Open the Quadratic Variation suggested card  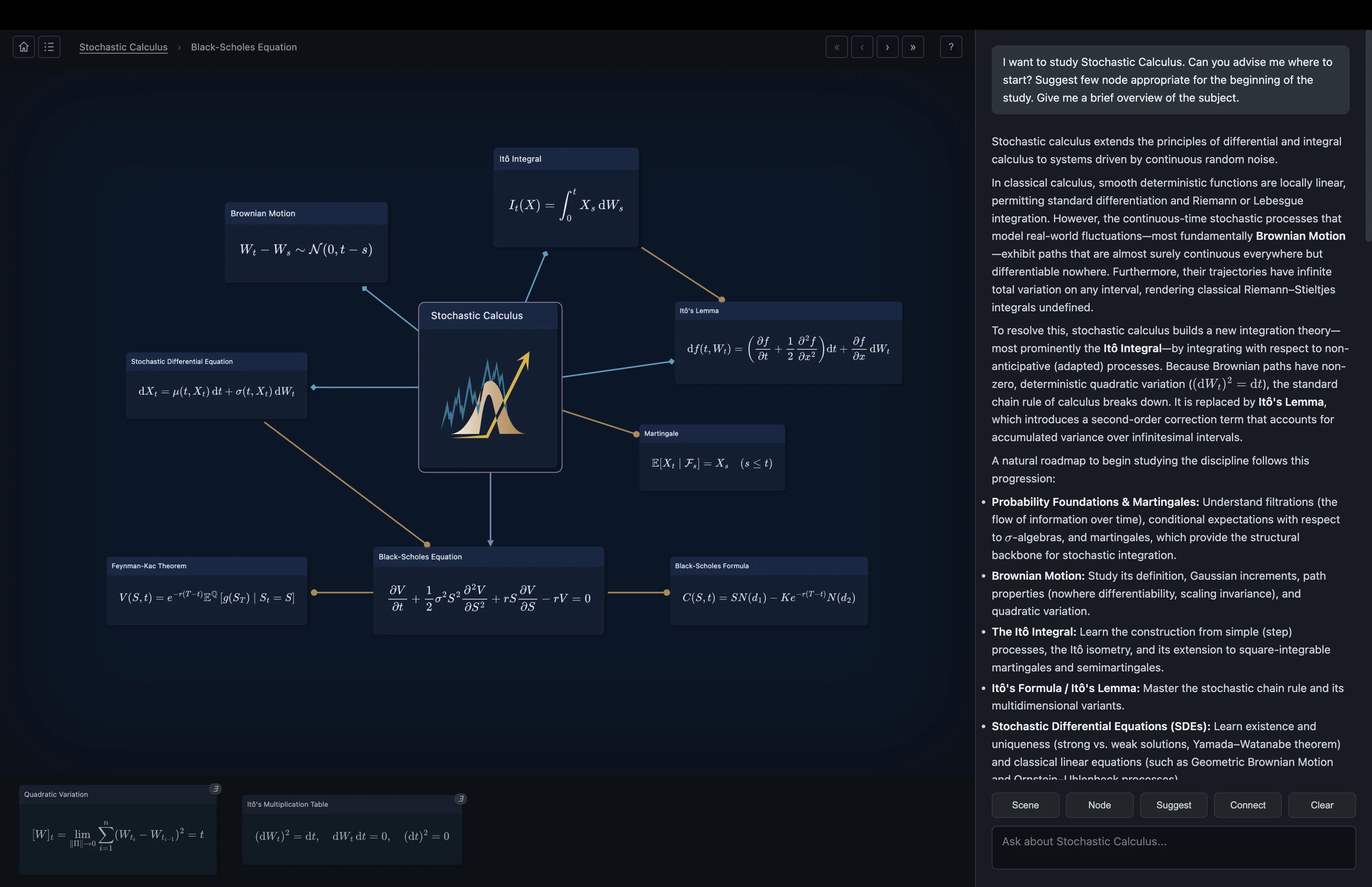[118, 829]
